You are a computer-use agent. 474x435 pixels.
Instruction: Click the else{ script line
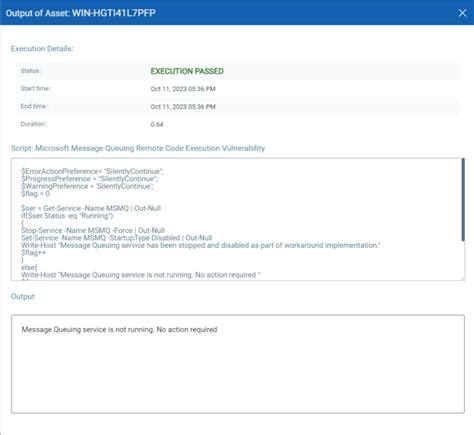click(29, 267)
